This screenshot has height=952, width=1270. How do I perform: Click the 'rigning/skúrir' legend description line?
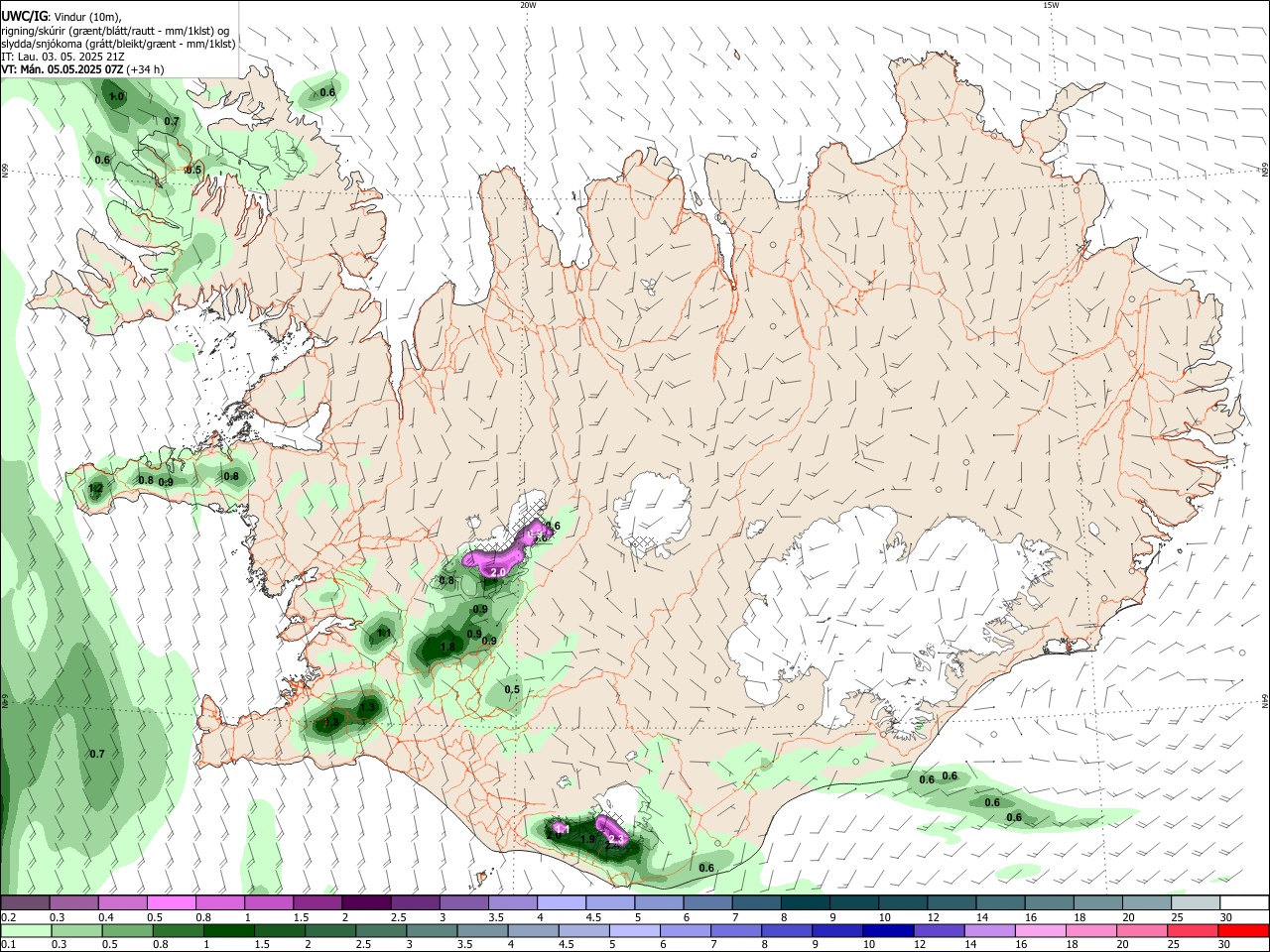(x=116, y=30)
